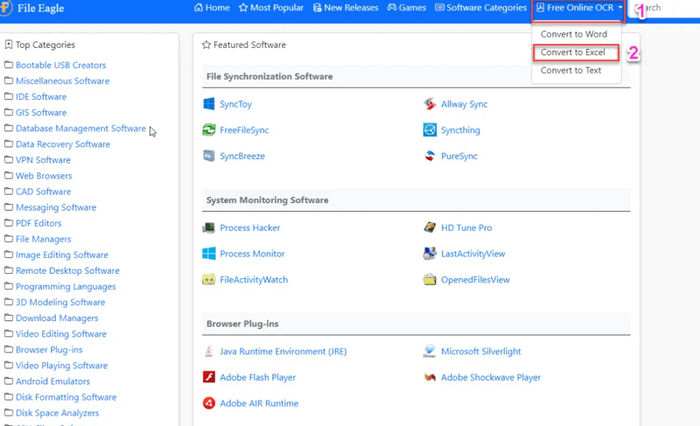700x426 pixels.
Task: Open the Adobe Shockwave Player link
Action: tap(491, 377)
